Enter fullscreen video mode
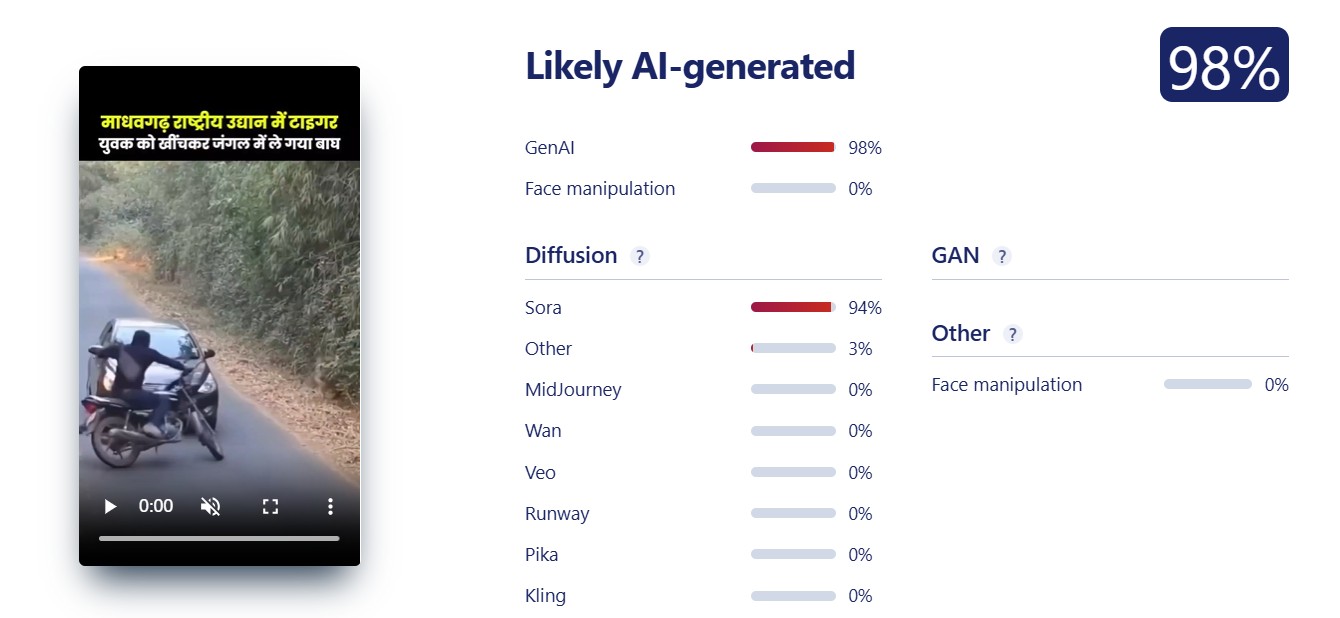Screen dimensions: 1340x618 270,507
